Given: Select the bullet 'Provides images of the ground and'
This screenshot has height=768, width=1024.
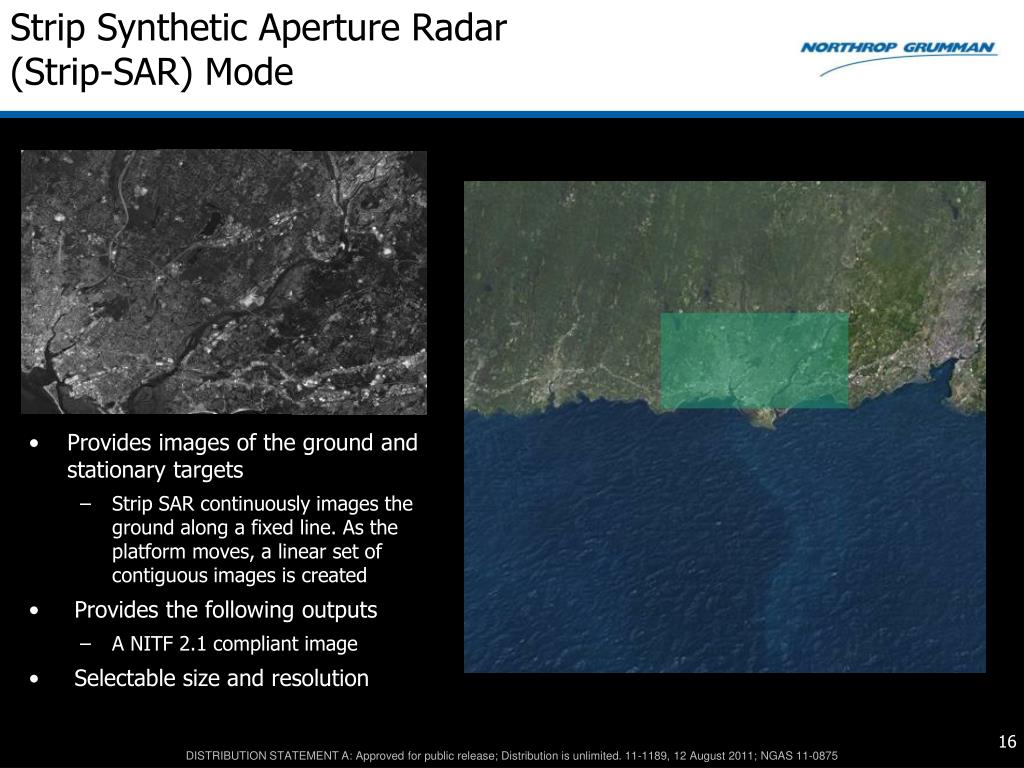Looking at the screenshot, I should point(242,443).
